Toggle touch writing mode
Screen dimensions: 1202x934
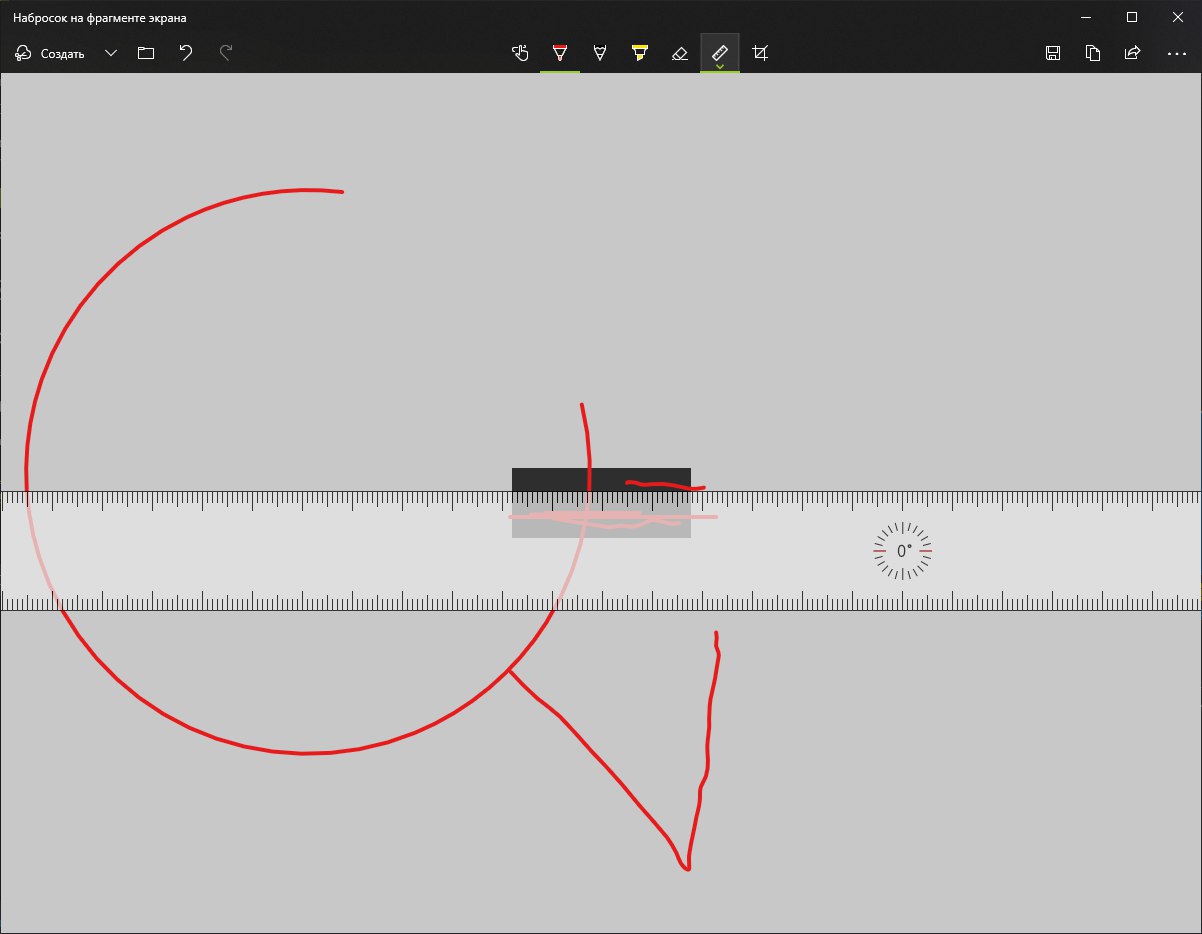(520, 53)
